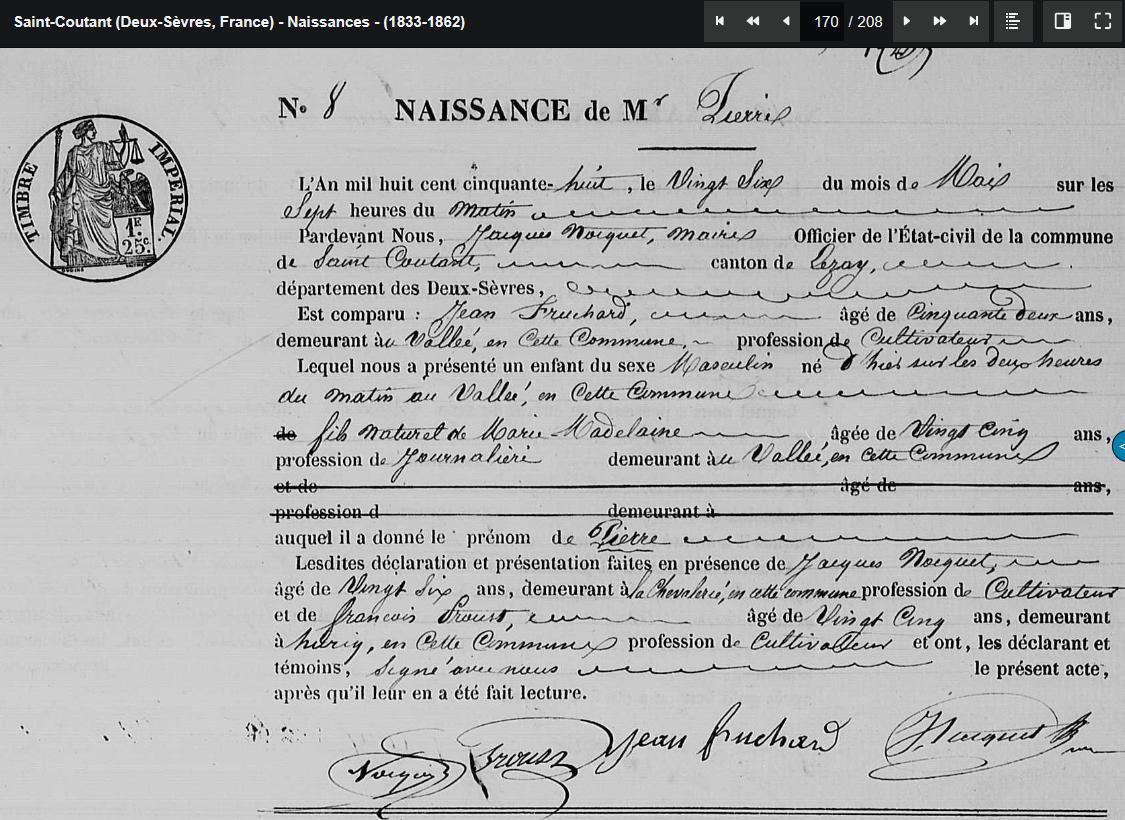Jump to the last page of the register
Viewport: 1125px width, 820px height.
[x=973, y=21]
